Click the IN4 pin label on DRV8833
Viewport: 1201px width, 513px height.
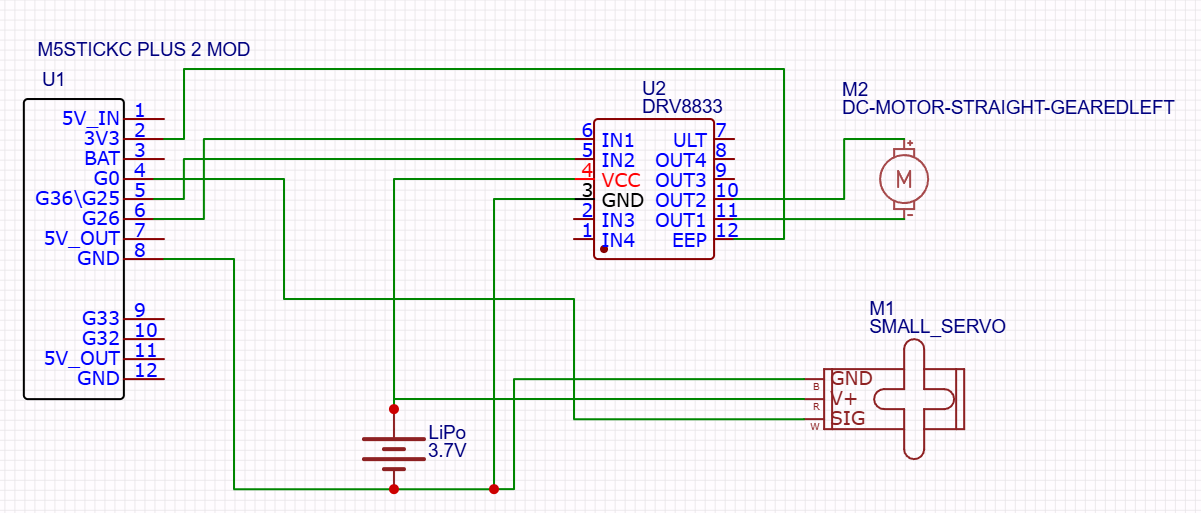(617, 240)
